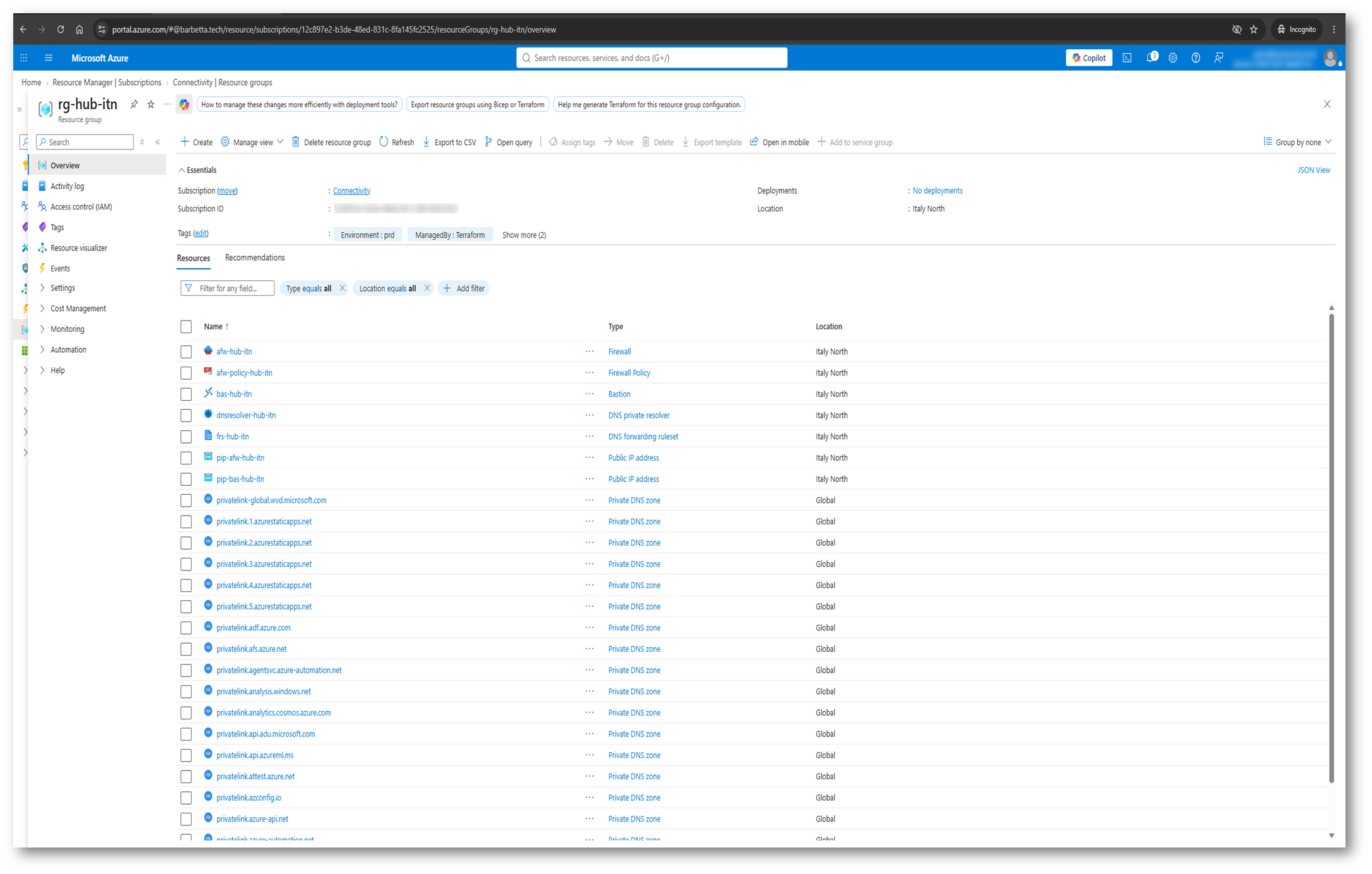This screenshot has width=1372, height=874.
Task: Click No deployments link
Action: 937,191
